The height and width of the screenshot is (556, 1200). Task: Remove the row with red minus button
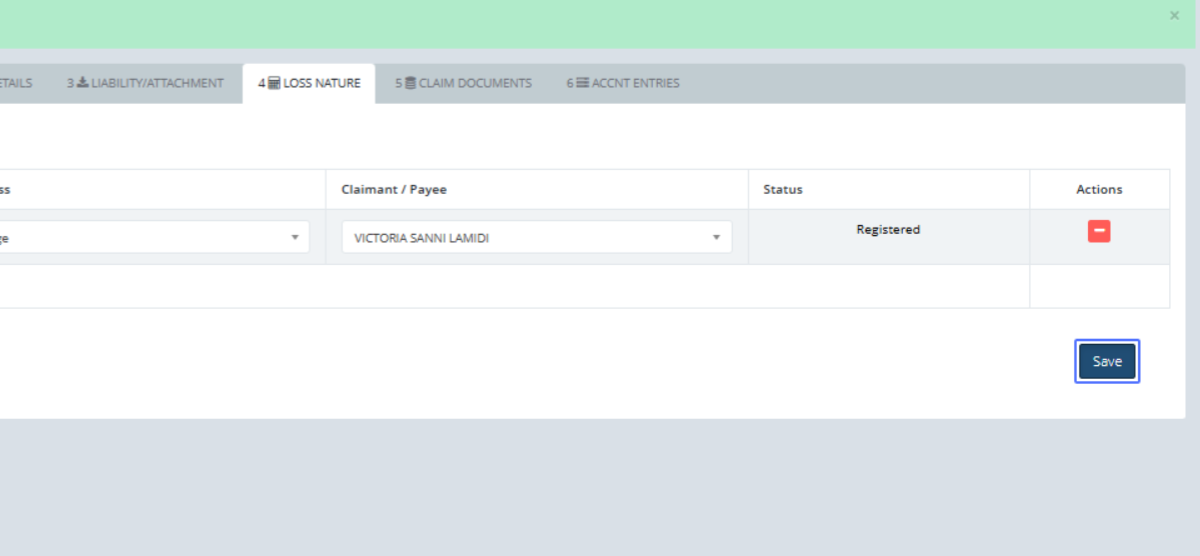point(1099,231)
